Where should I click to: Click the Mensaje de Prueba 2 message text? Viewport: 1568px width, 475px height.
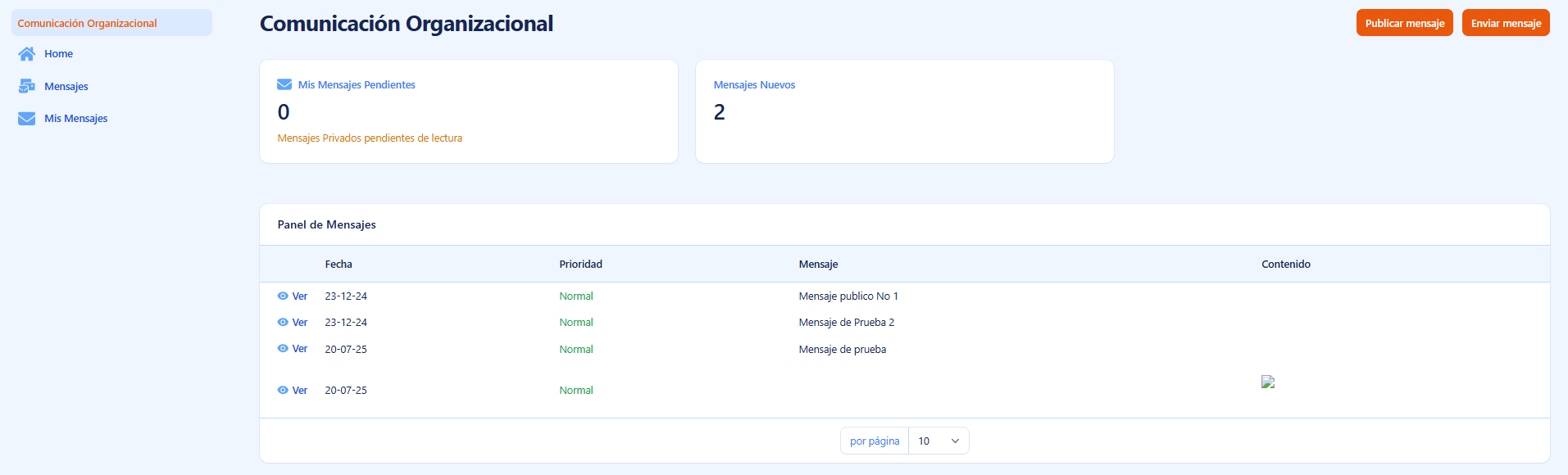tap(846, 322)
